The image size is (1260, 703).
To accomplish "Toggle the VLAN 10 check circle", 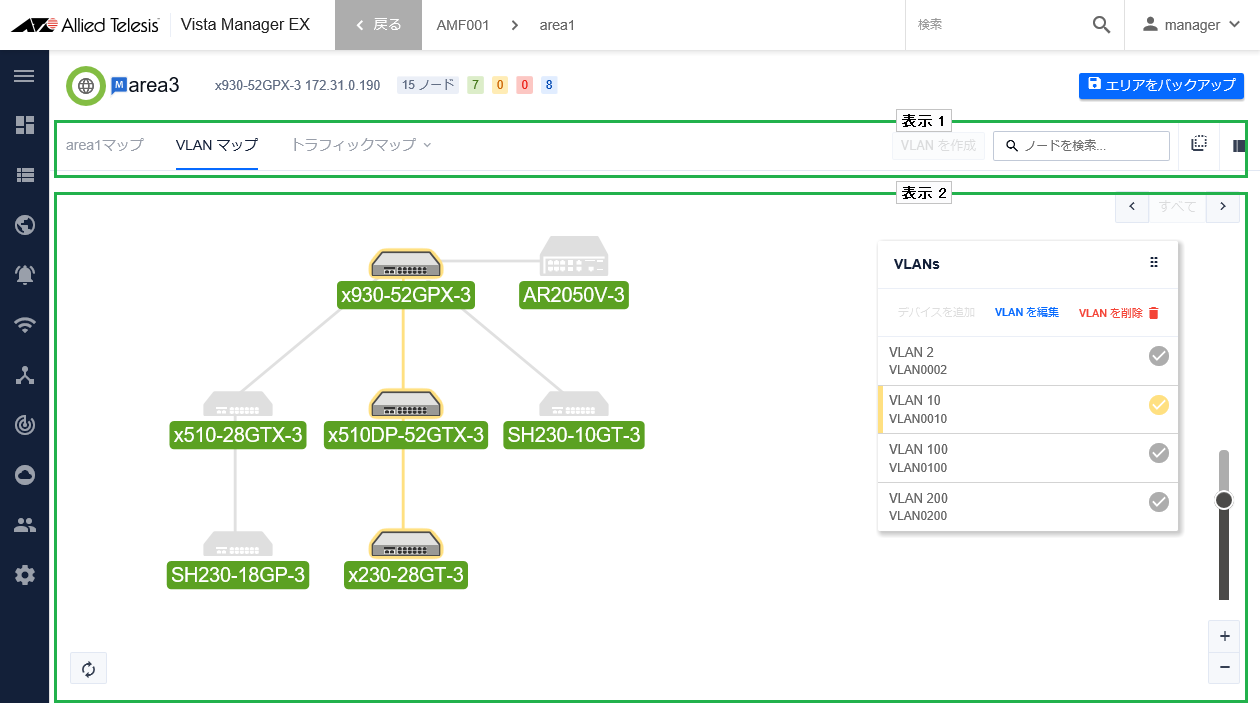I will tap(1159, 405).
